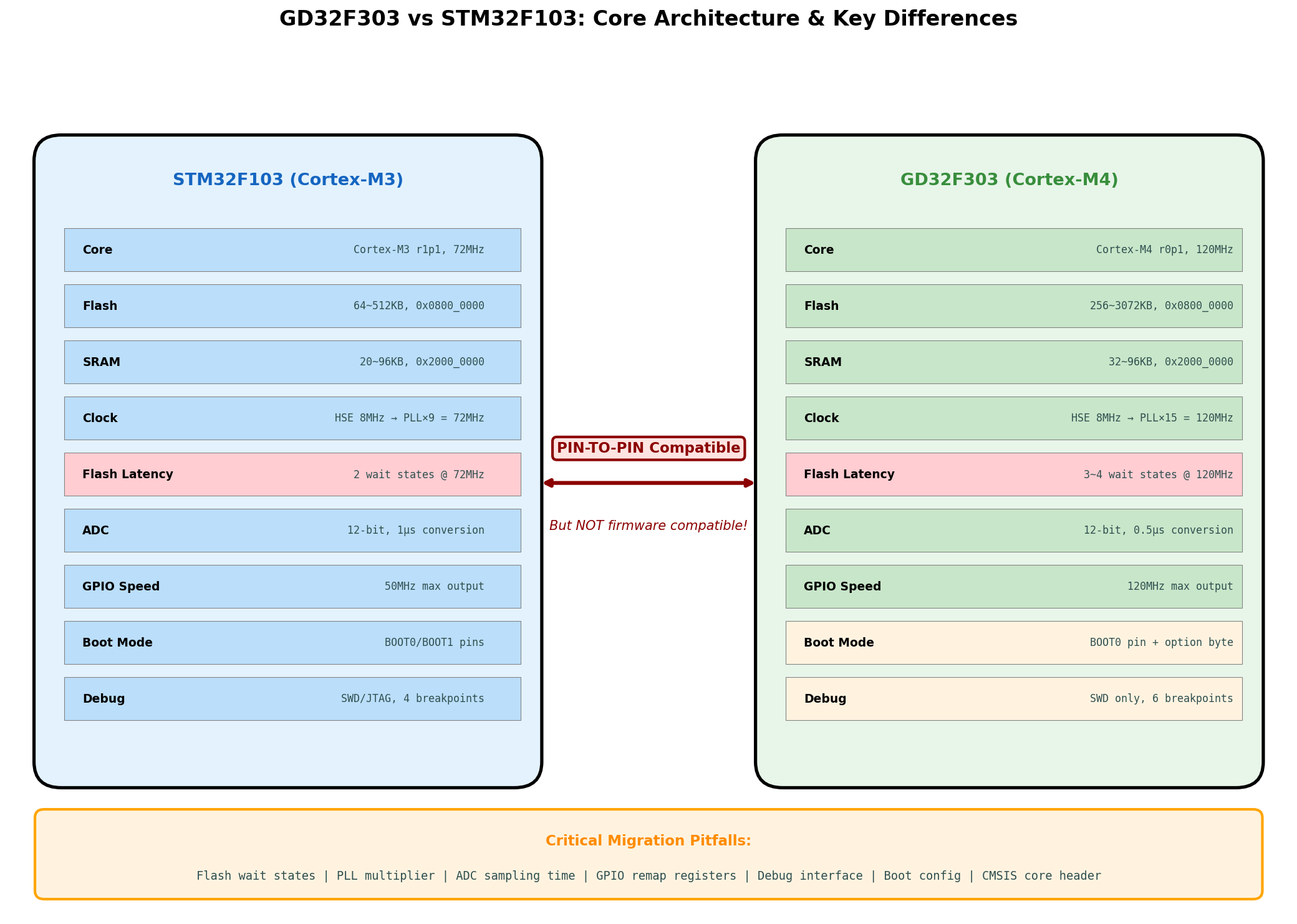Click "GPIO remap registers" in the pitfalls list
The height and width of the screenshot is (924, 1297).
(666, 876)
